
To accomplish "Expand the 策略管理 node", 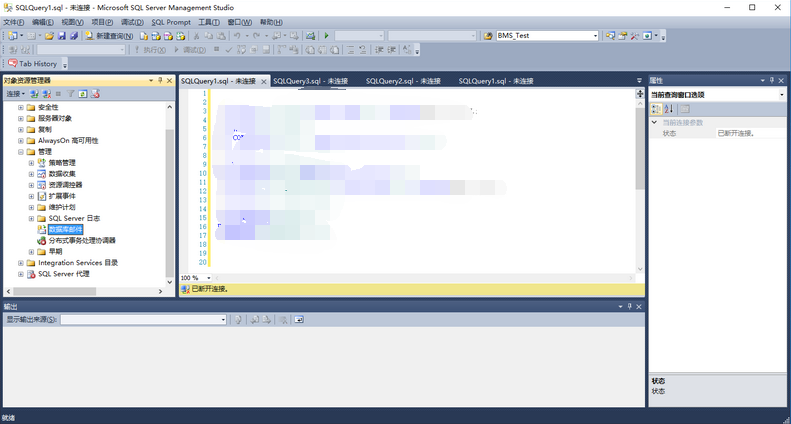I will pyautogui.click(x=31, y=163).
